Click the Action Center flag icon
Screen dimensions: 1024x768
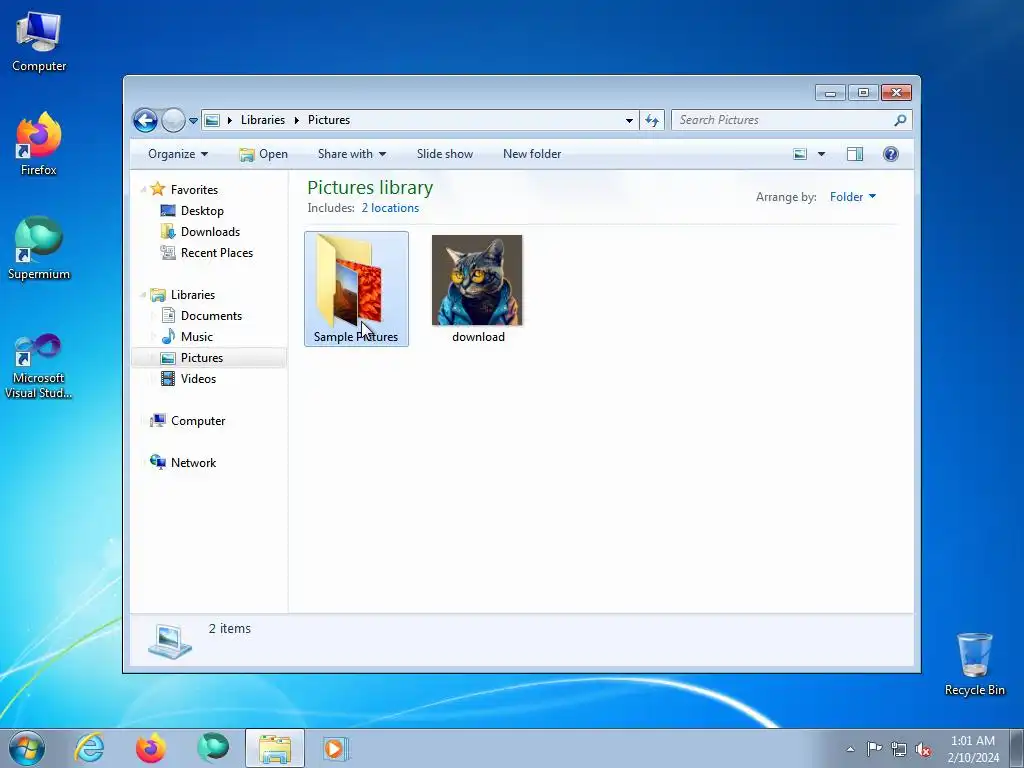[874, 748]
